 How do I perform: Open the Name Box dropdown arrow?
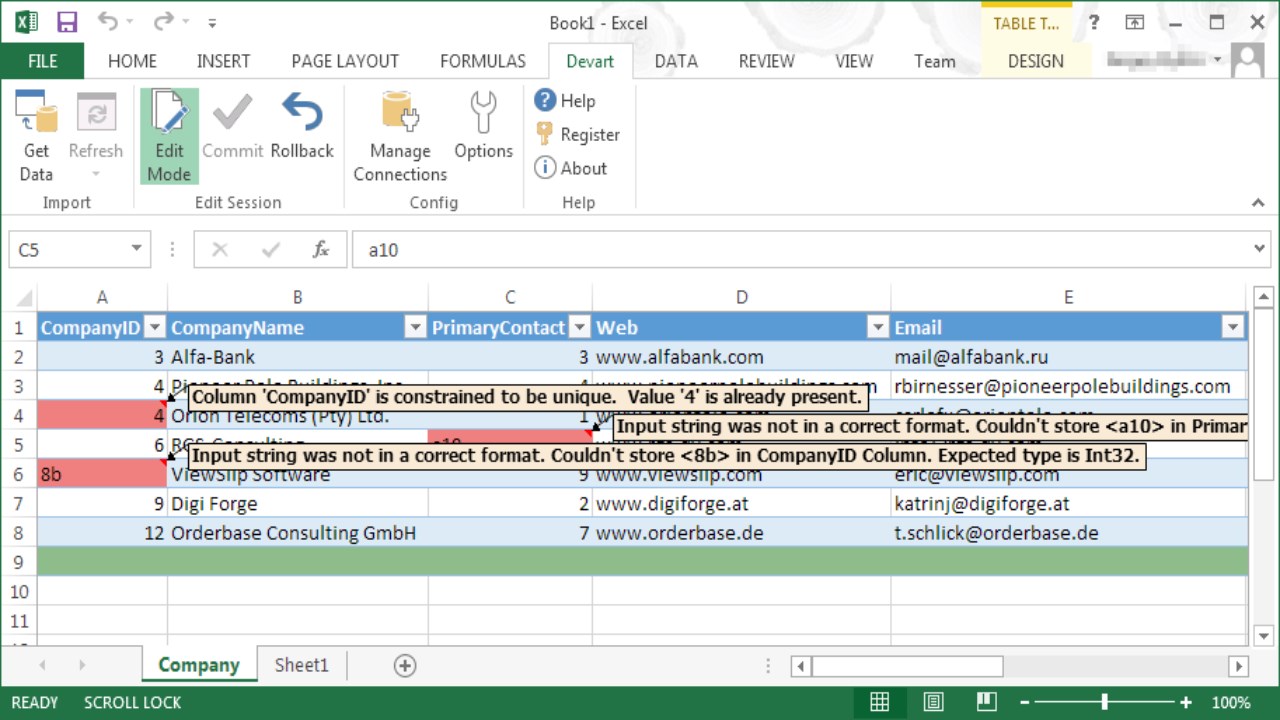(136, 250)
